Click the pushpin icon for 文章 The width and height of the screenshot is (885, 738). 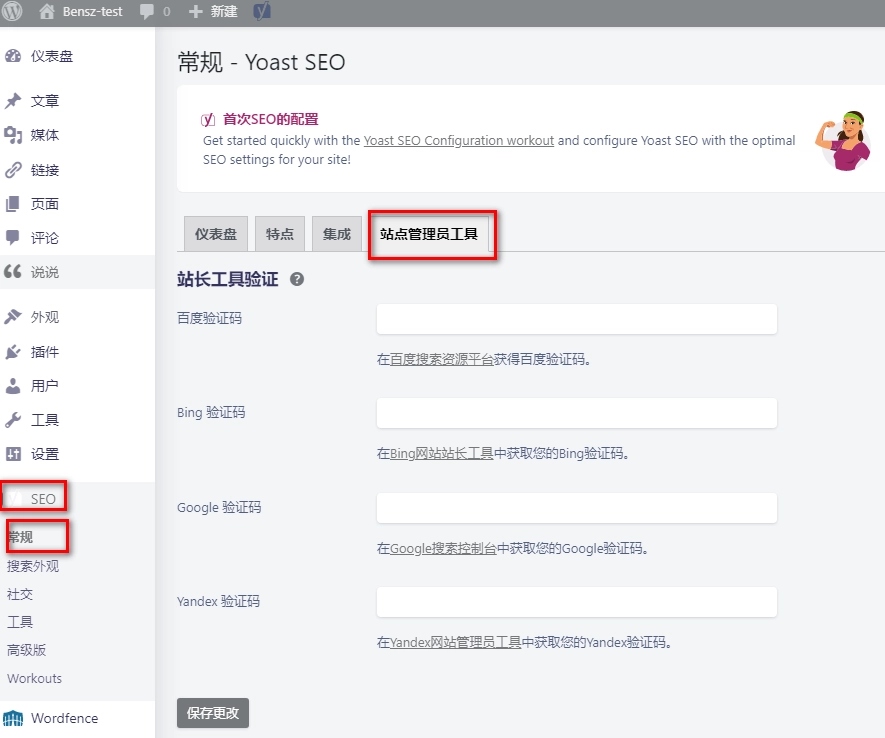click(13, 101)
